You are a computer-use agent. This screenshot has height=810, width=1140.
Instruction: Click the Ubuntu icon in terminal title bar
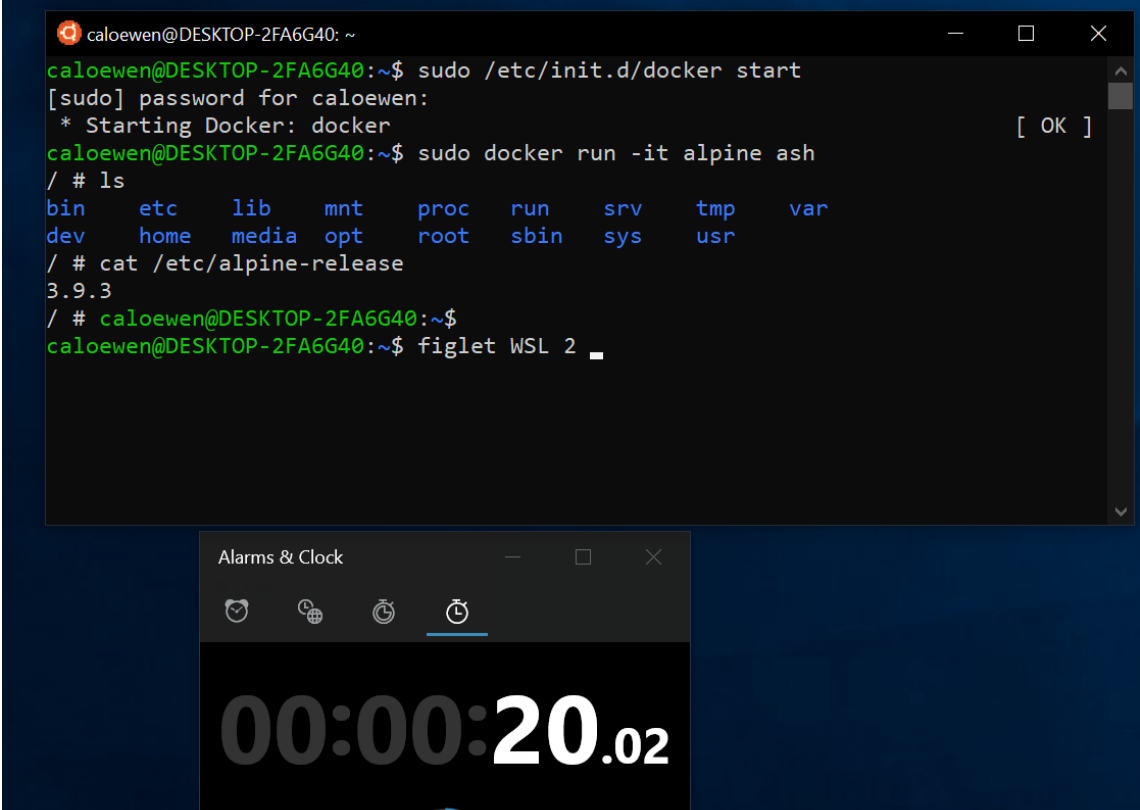pyautogui.click(x=69, y=33)
